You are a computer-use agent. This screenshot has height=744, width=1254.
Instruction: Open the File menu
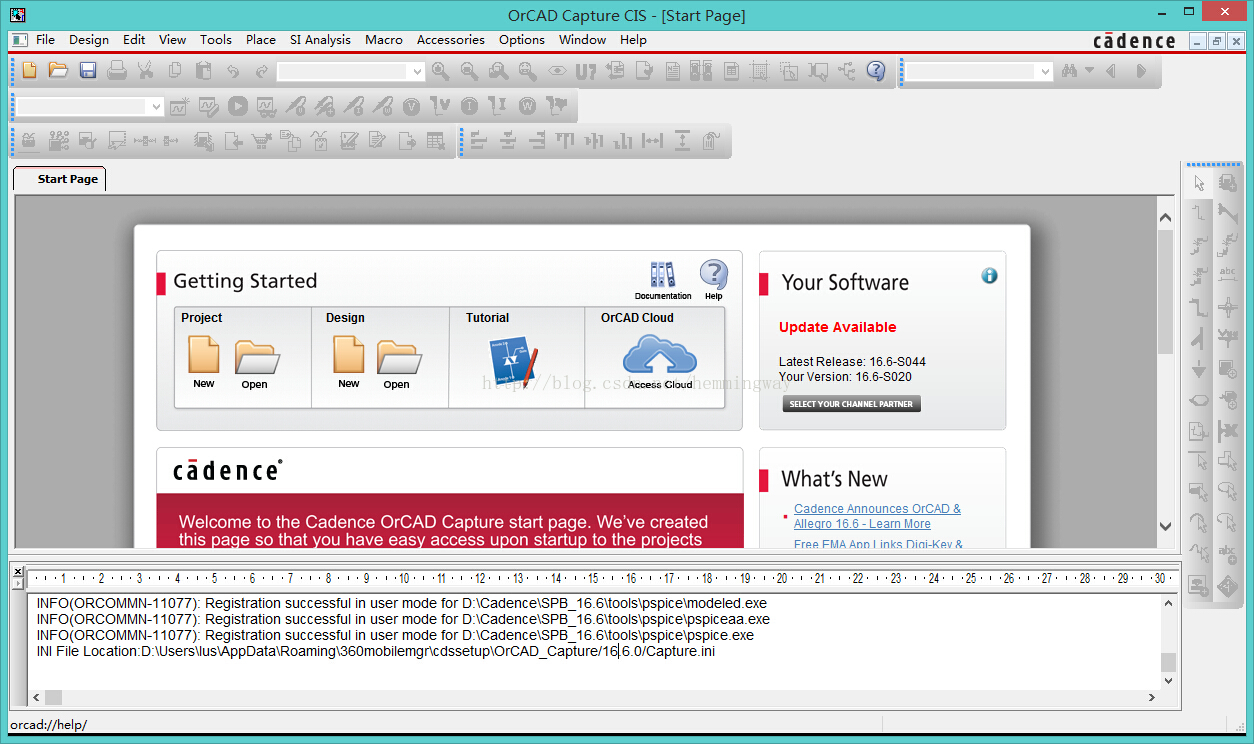[x=45, y=40]
